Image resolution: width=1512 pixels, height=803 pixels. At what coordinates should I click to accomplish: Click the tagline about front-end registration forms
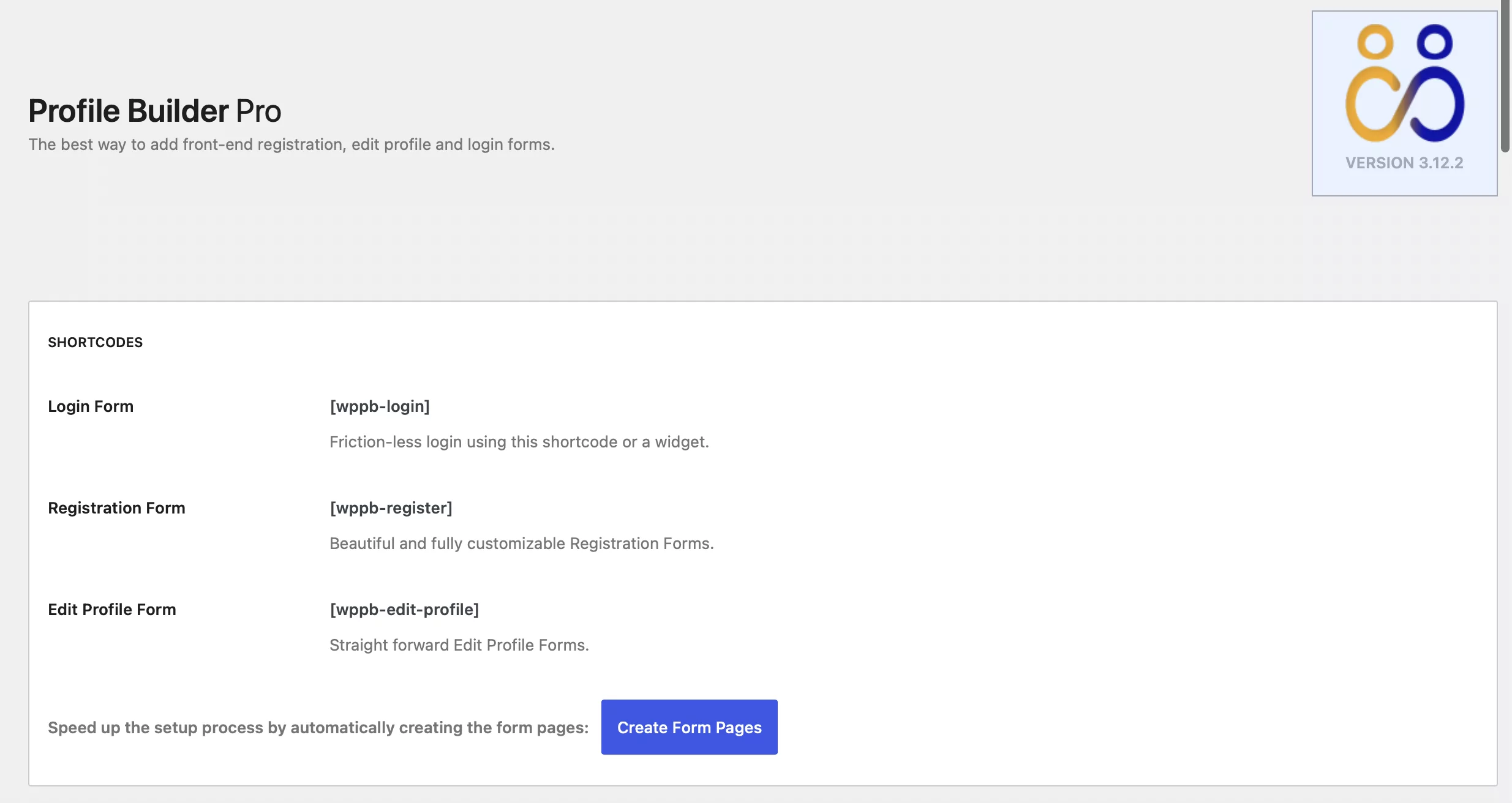pos(291,144)
